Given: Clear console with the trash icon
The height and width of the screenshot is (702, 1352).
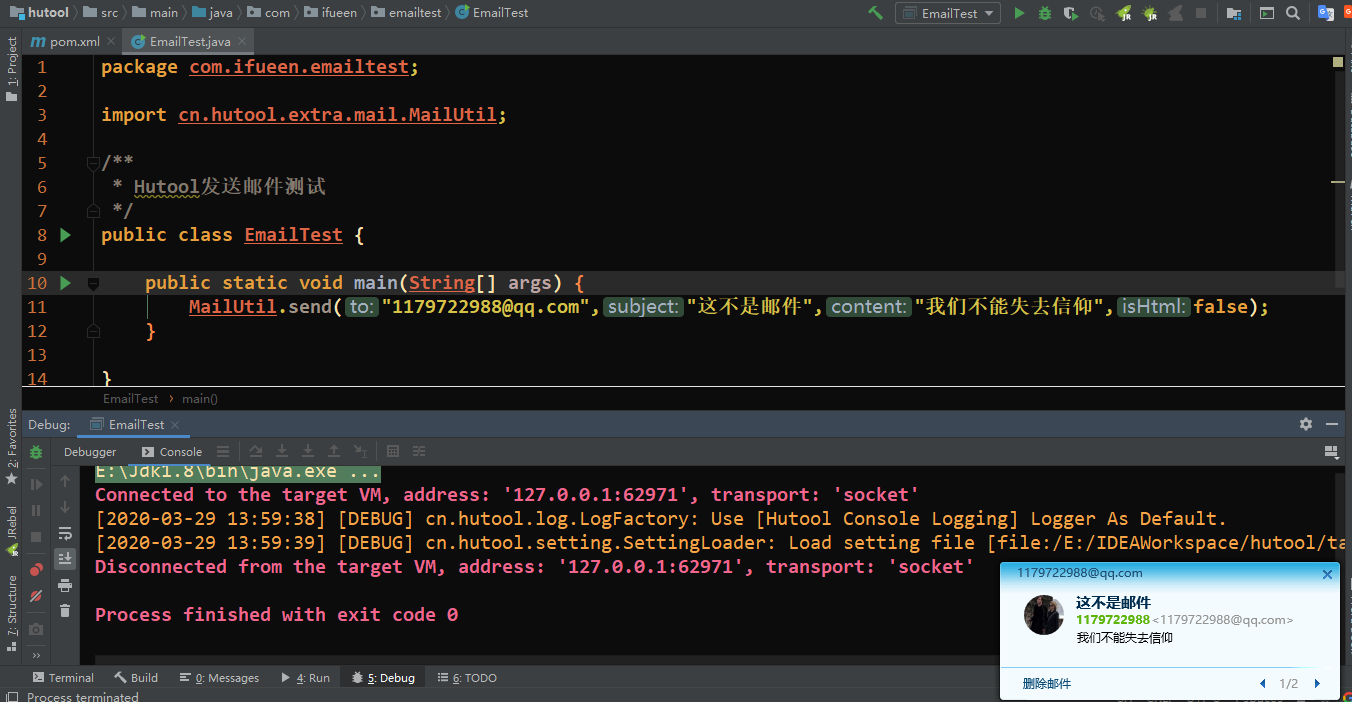Looking at the screenshot, I should [x=65, y=610].
